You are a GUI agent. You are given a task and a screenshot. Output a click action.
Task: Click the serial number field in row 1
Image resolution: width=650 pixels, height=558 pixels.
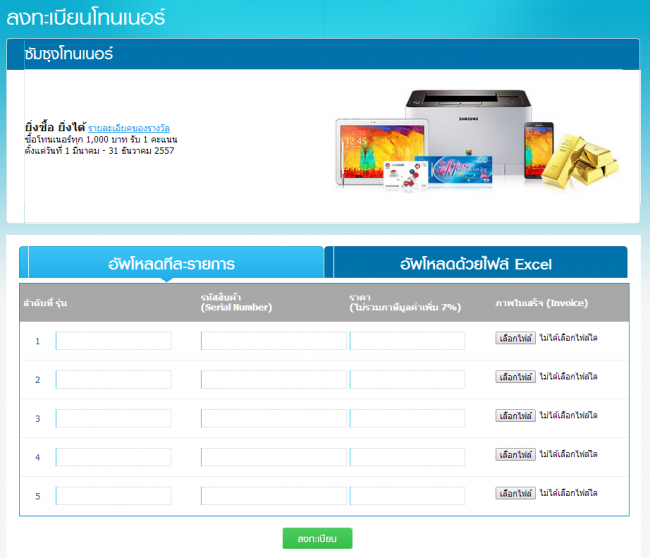(274, 341)
